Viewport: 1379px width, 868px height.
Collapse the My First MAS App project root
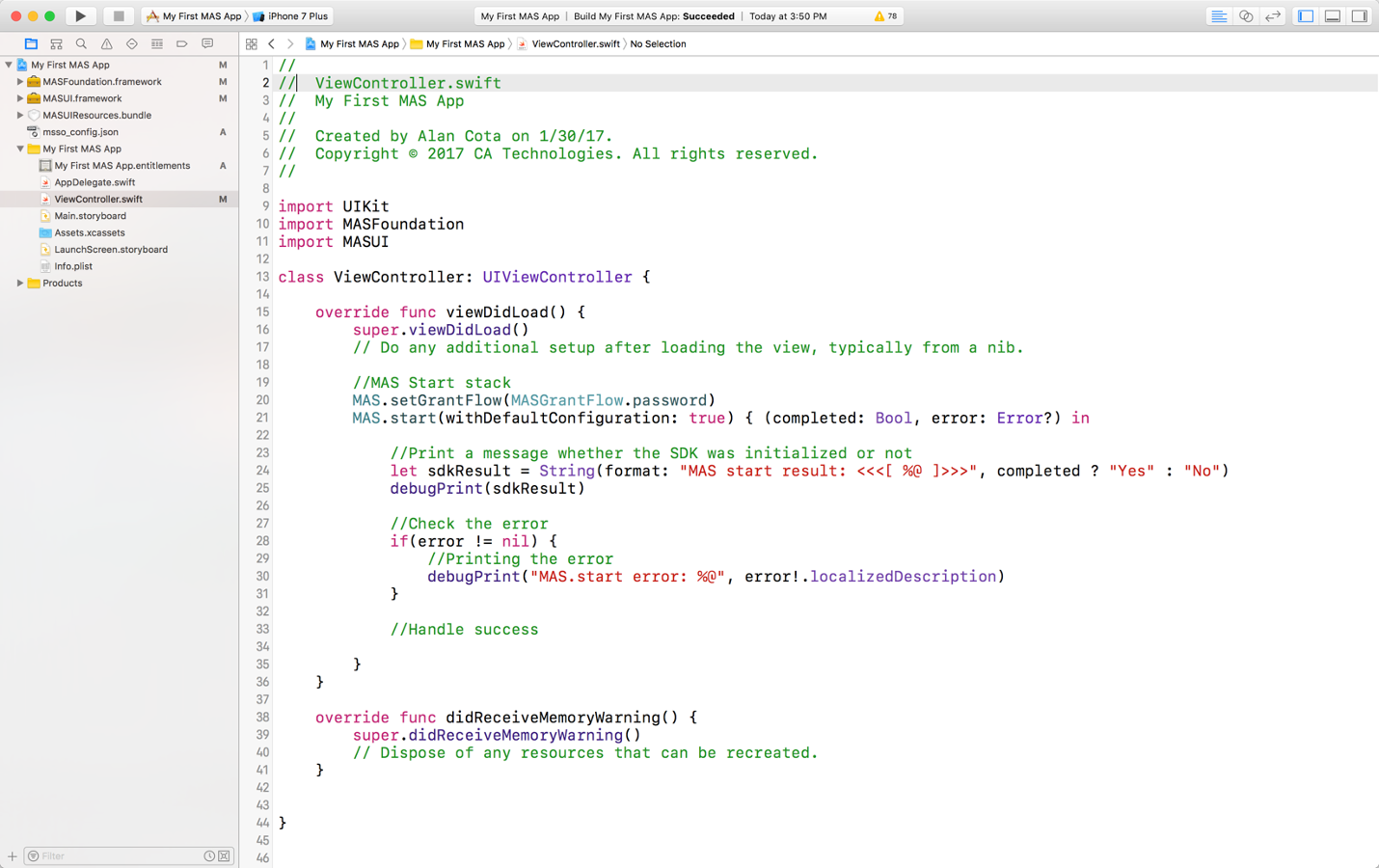pyautogui.click(x=9, y=65)
